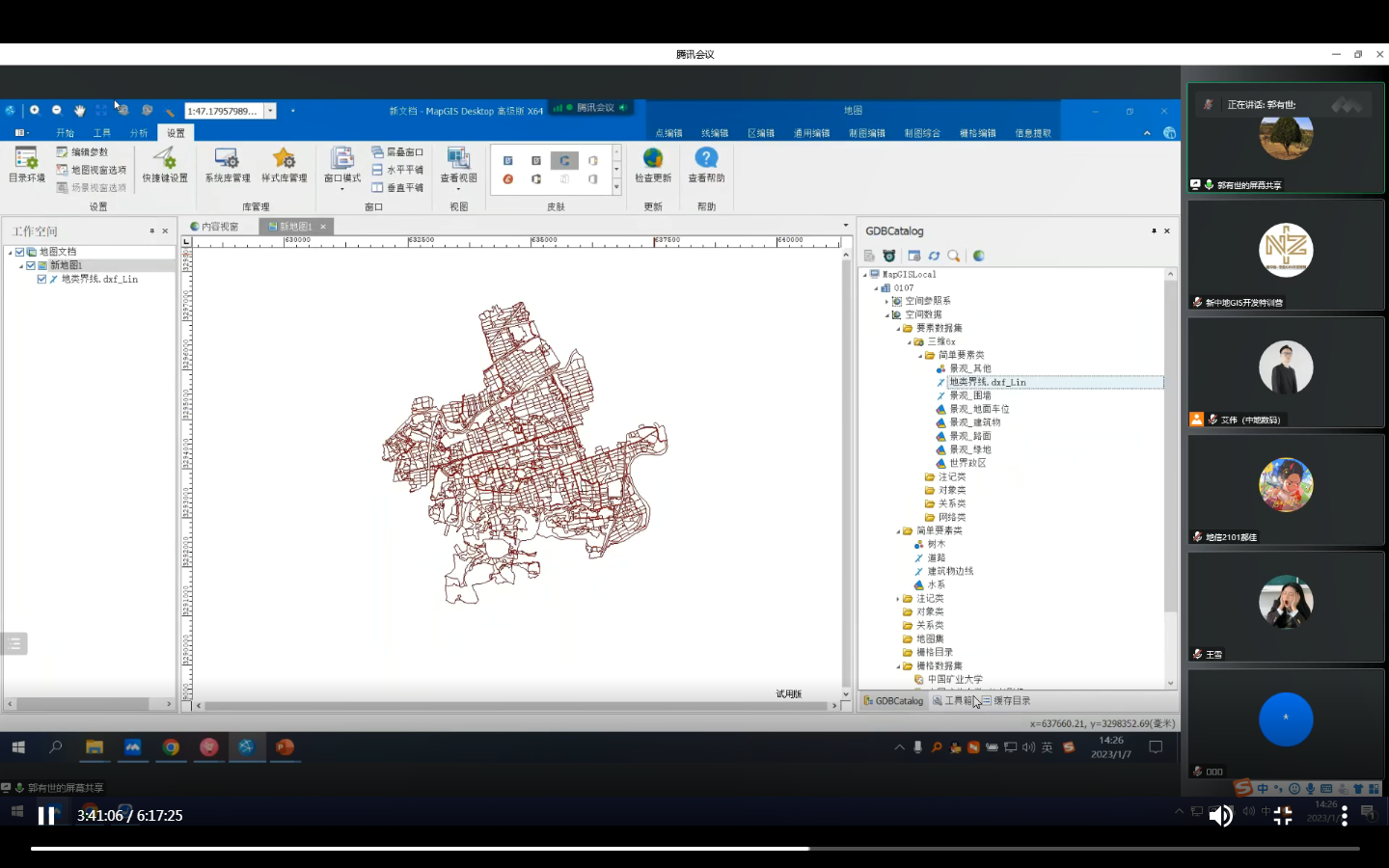Click the search icon in GDBCatalog toolbar
1389x868 pixels.
click(954, 256)
